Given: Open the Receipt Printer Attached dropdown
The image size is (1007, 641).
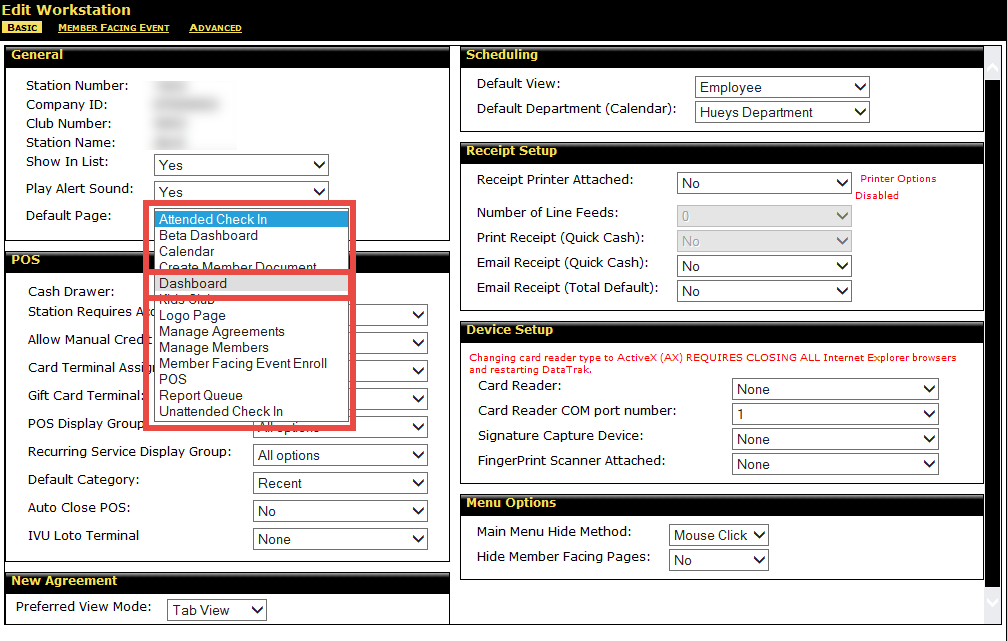Looking at the screenshot, I should [x=764, y=184].
